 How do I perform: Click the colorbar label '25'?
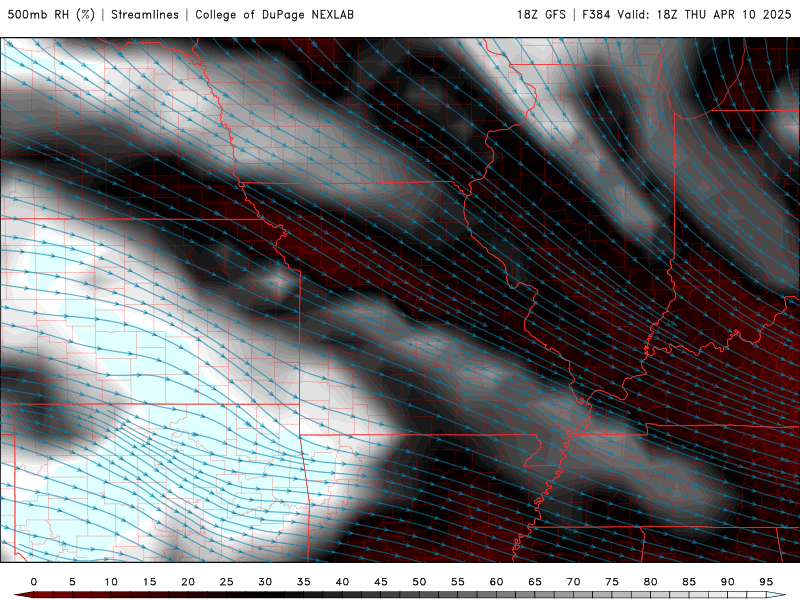click(227, 582)
